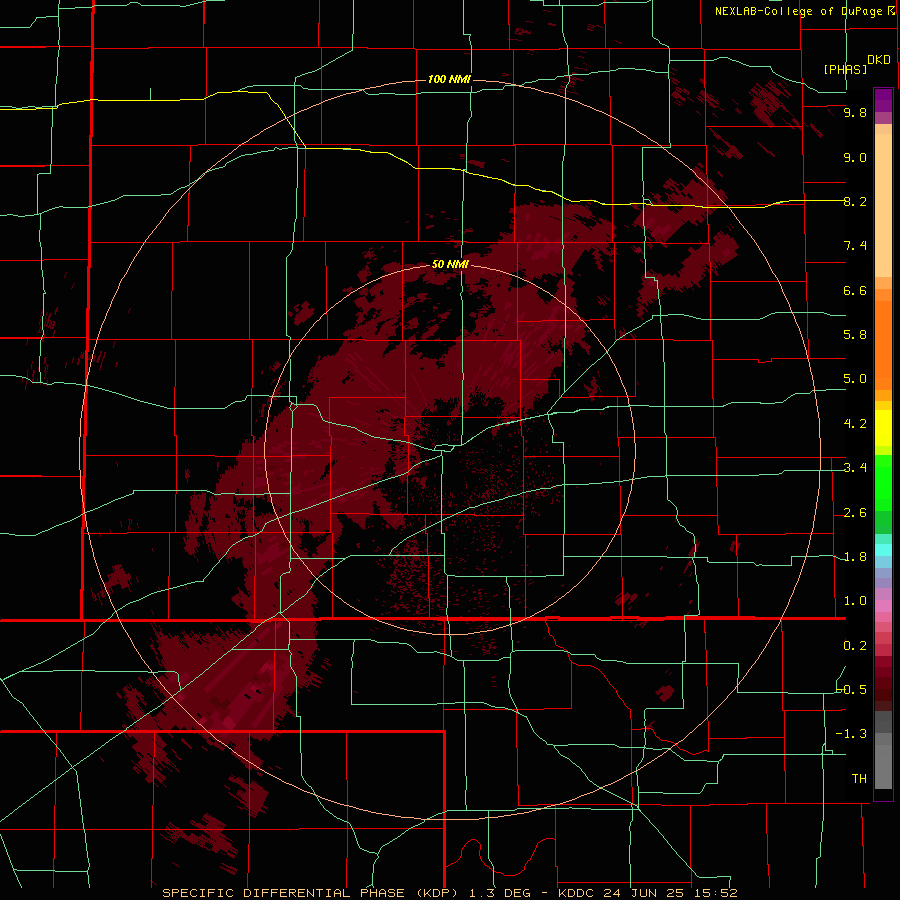Click the 0.2 scale value

click(x=855, y=646)
